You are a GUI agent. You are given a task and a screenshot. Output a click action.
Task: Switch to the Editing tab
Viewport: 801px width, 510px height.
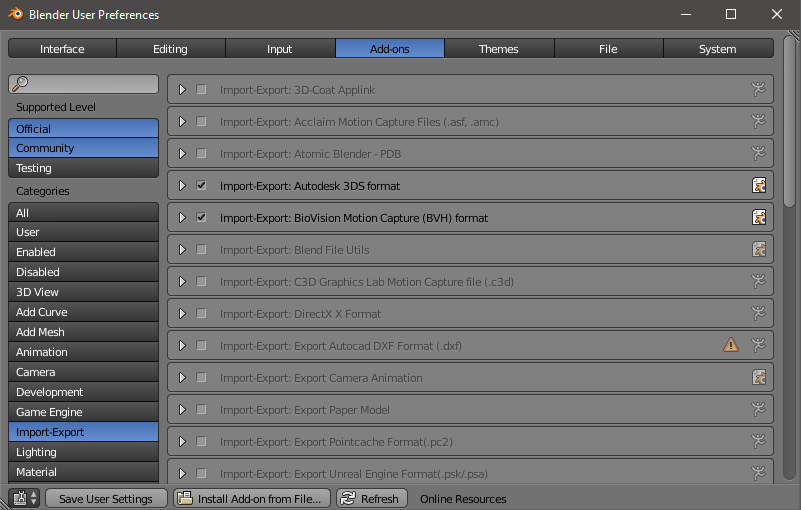click(171, 49)
